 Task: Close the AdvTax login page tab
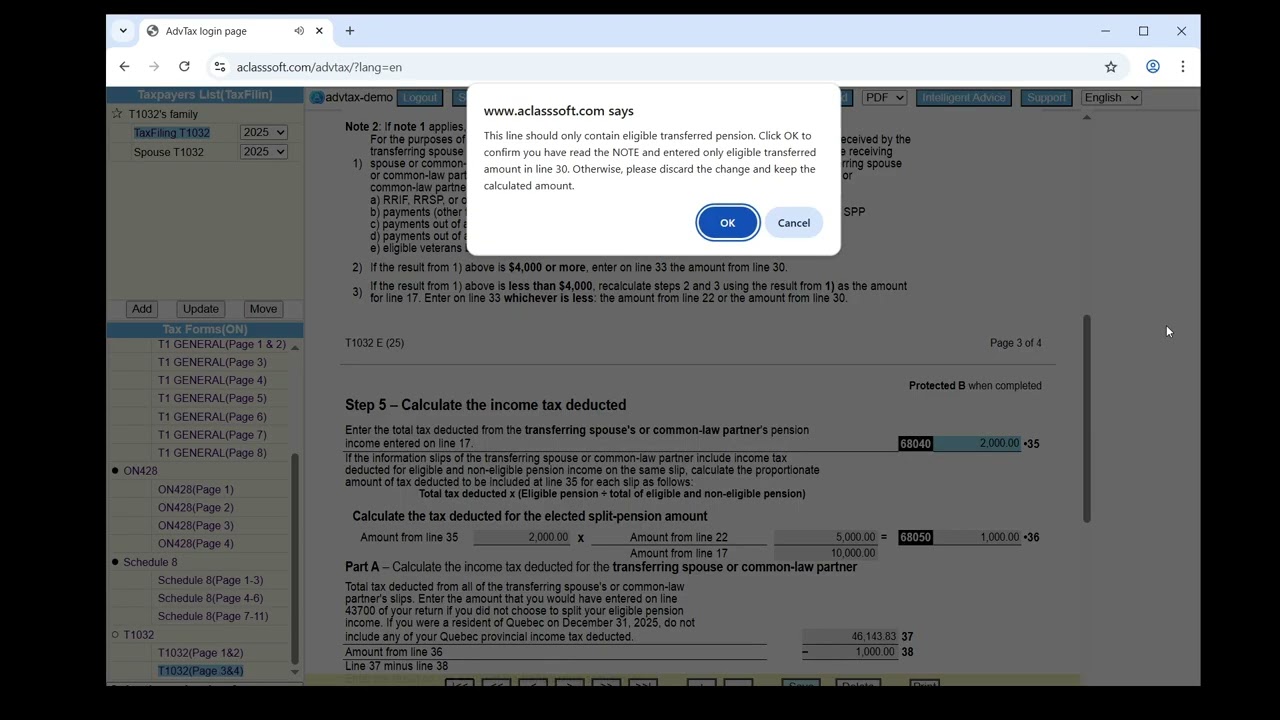[319, 31]
